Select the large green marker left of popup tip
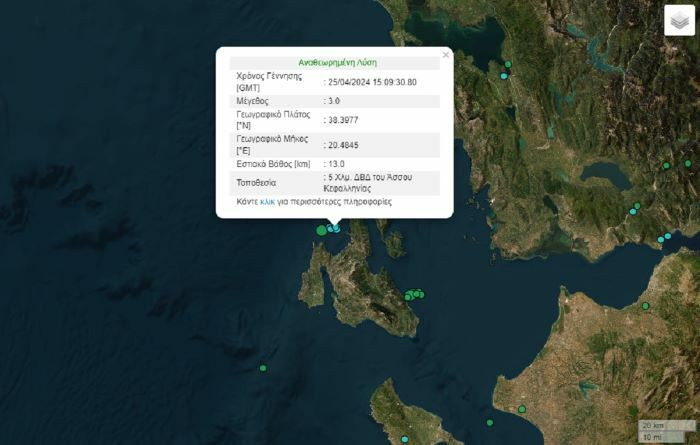 [x=322, y=230]
